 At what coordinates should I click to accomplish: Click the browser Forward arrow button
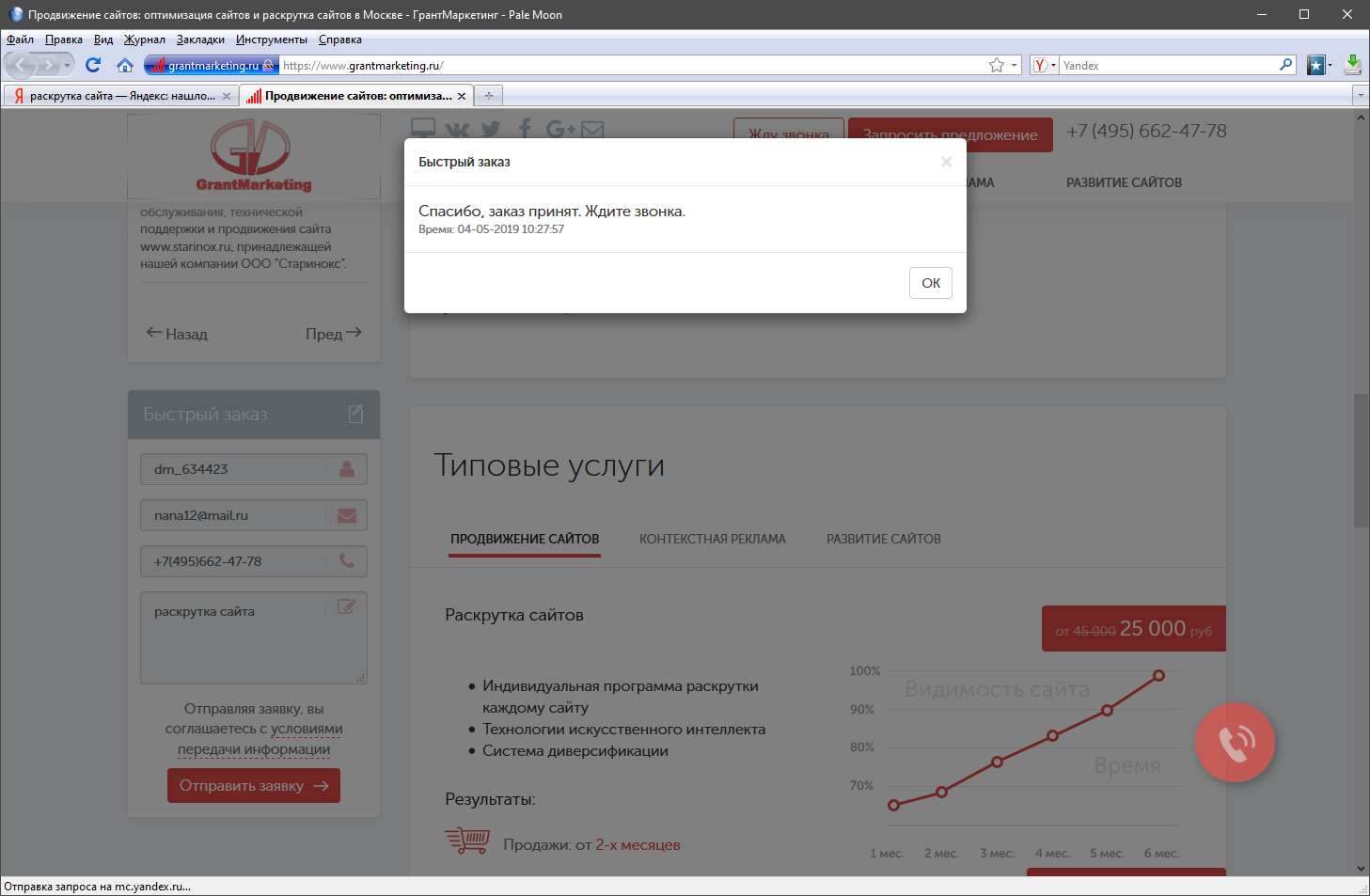pos(48,65)
